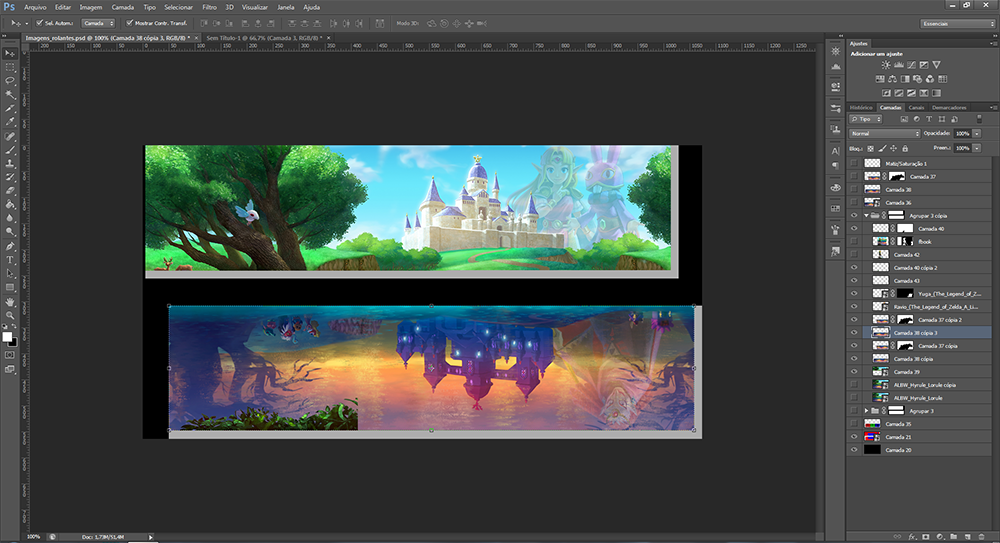Add a Curves adjustment

click(x=911, y=65)
